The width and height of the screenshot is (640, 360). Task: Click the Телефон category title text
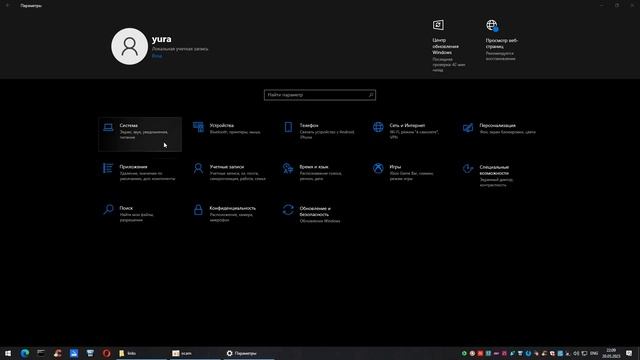click(x=309, y=125)
